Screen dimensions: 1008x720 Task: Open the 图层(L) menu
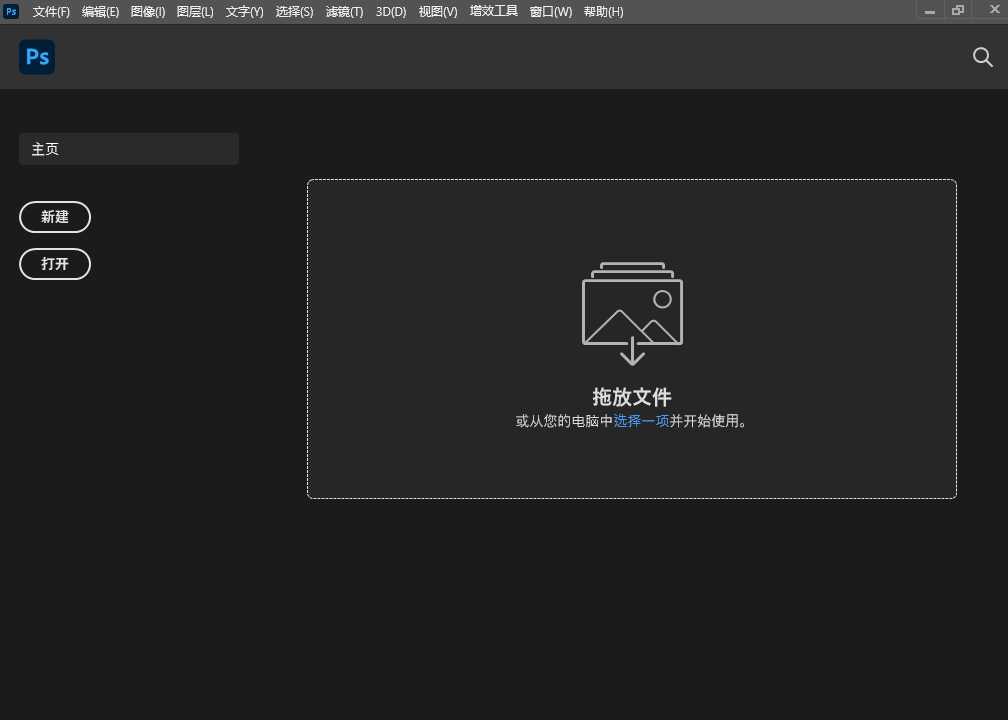coord(195,11)
